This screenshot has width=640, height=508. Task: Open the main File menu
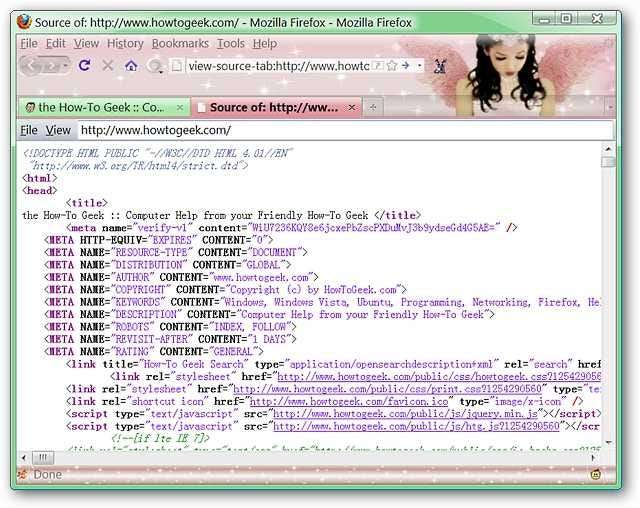29,43
